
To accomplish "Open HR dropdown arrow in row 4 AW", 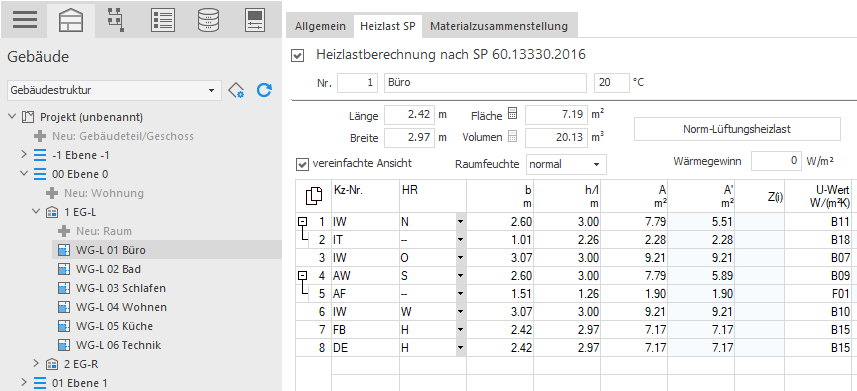I will [460, 276].
